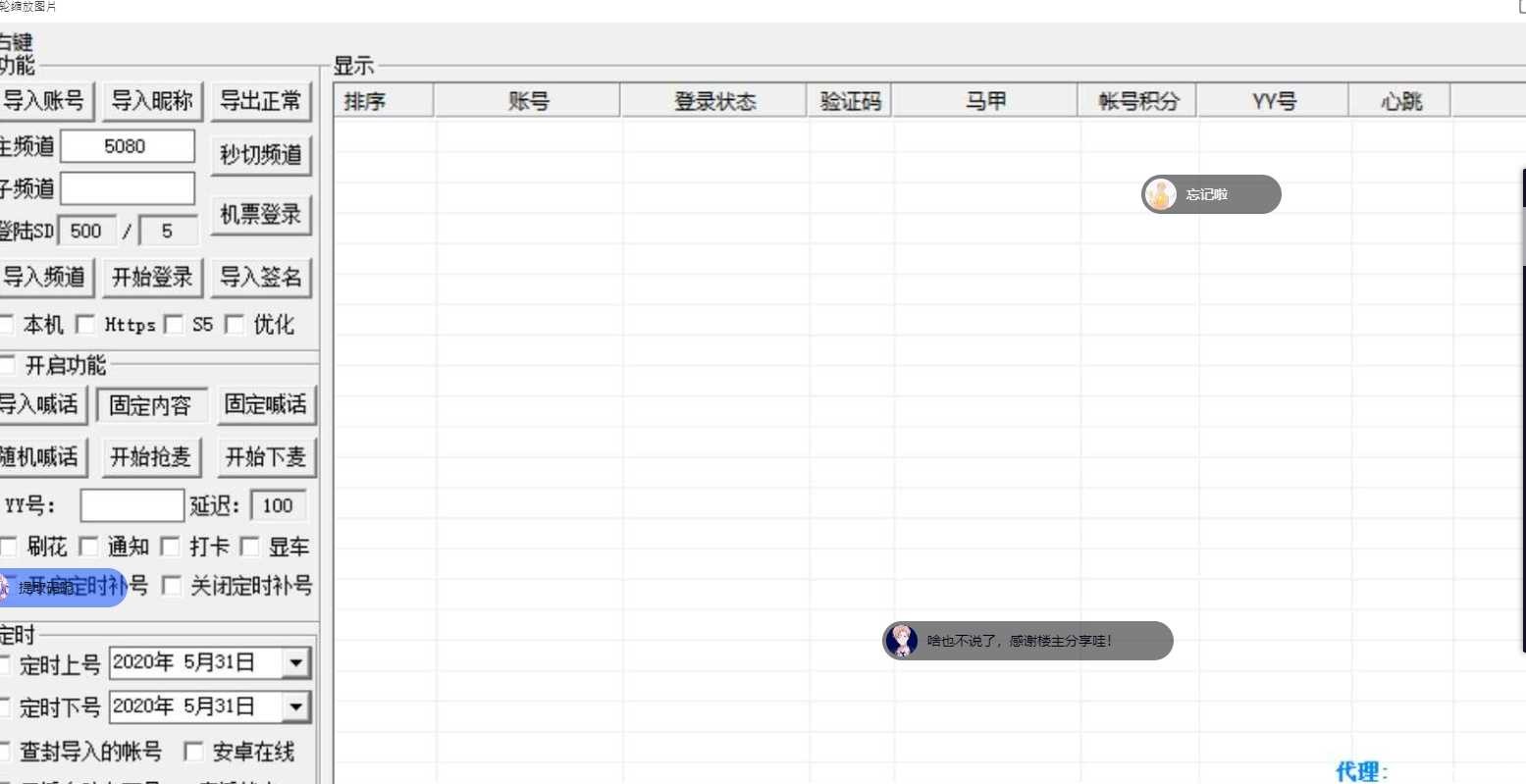Image resolution: width=1526 pixels, height=784 pixels.
Task: Open the 右键 menu
Action: 16,41
